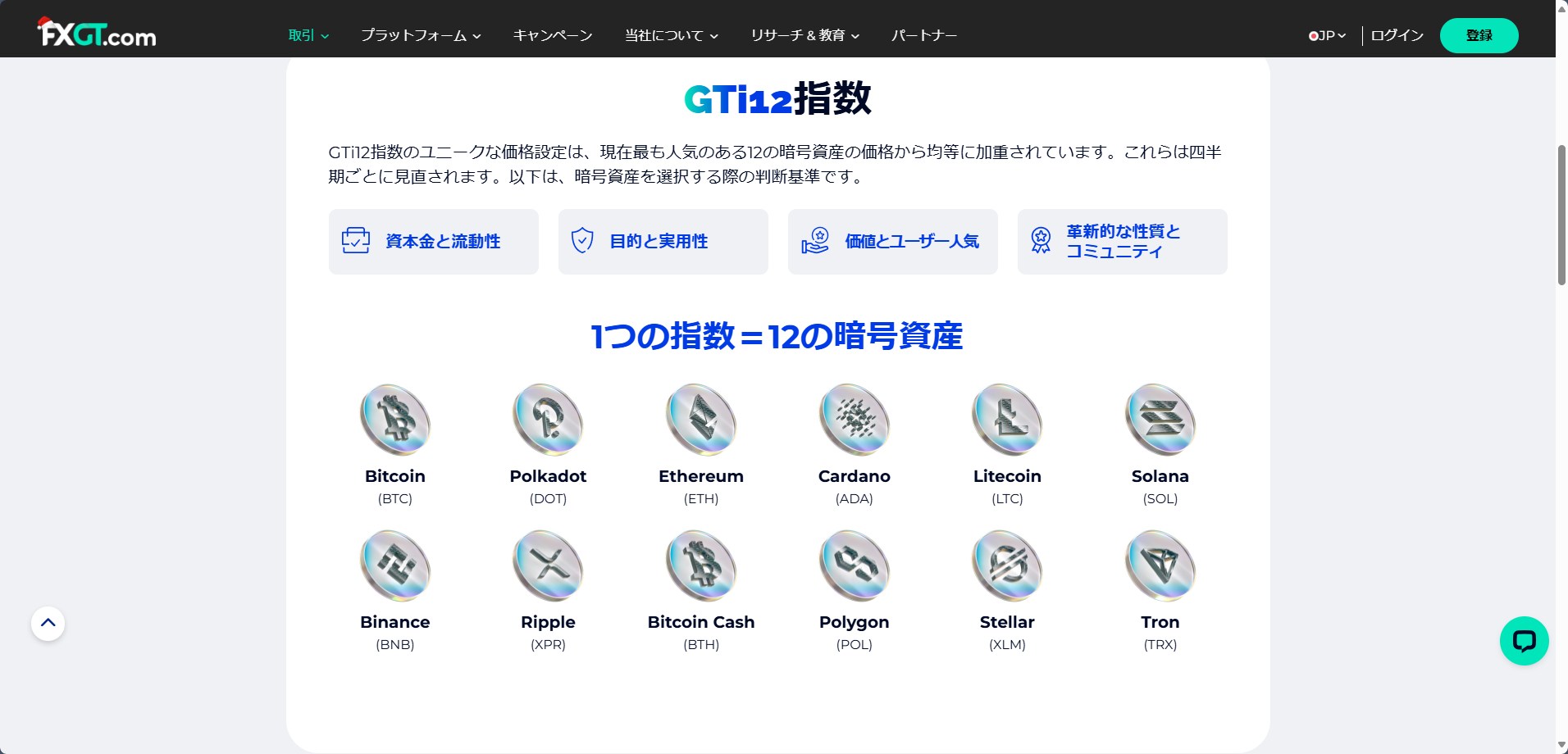Open the JP language selector
Viewport: 1568px width, 754px height.
click(x=1327, y=35)
